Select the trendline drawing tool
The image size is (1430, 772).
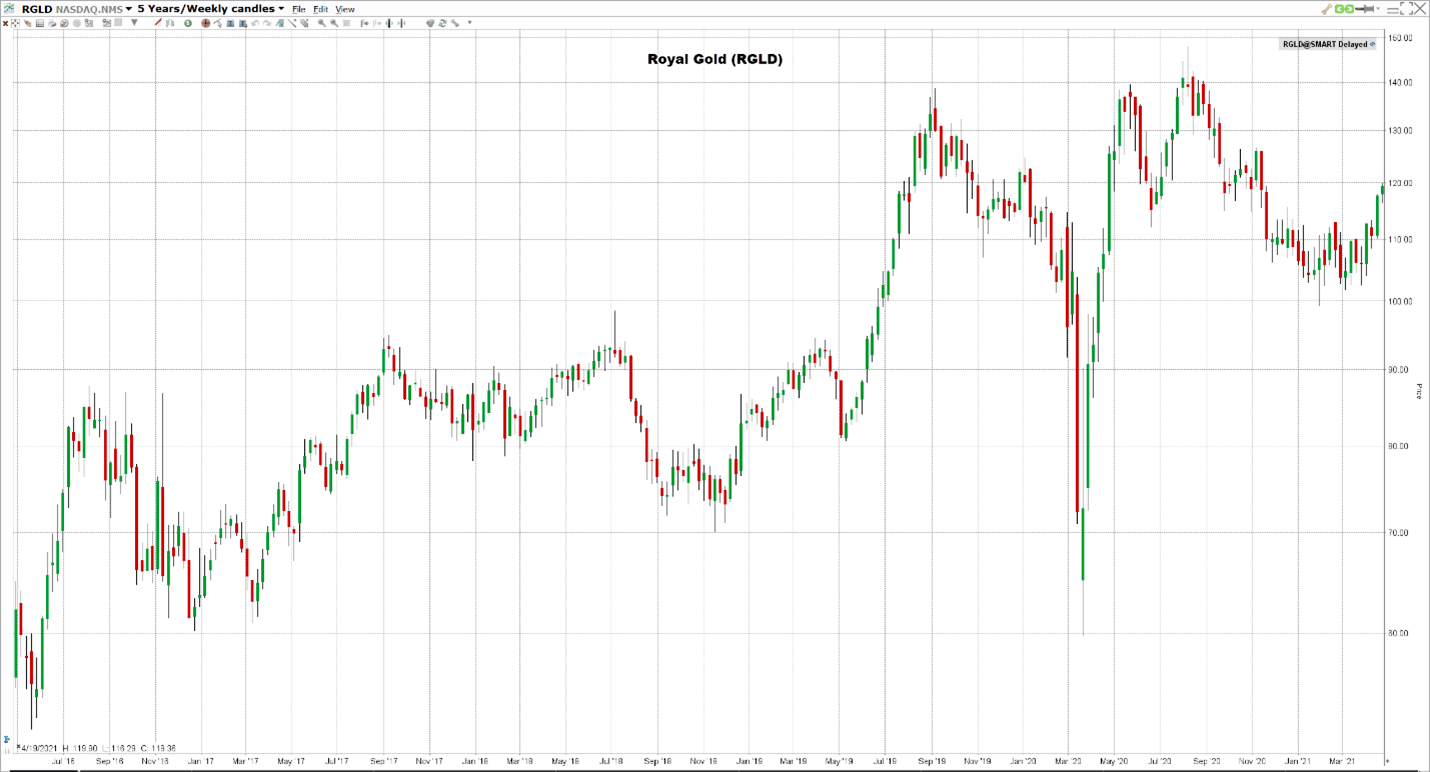click(292, 23)
